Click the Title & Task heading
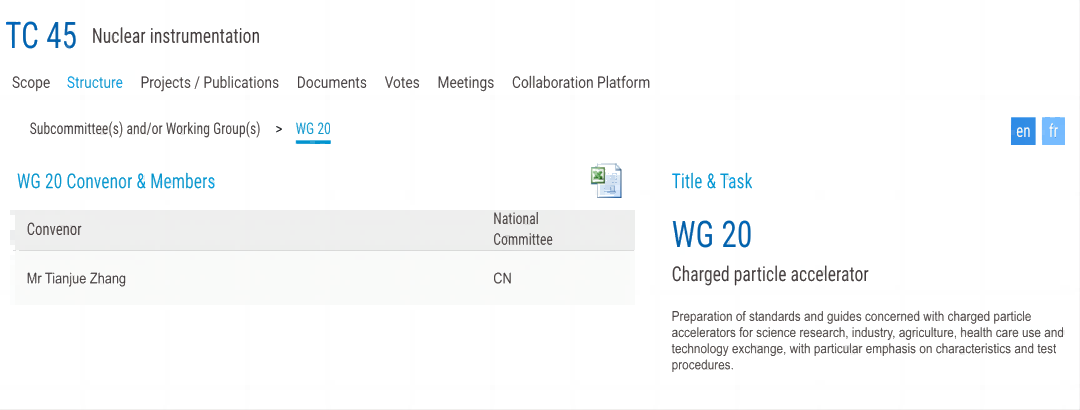This screenshot has height=410, width=1080. (x=712, y=181)
